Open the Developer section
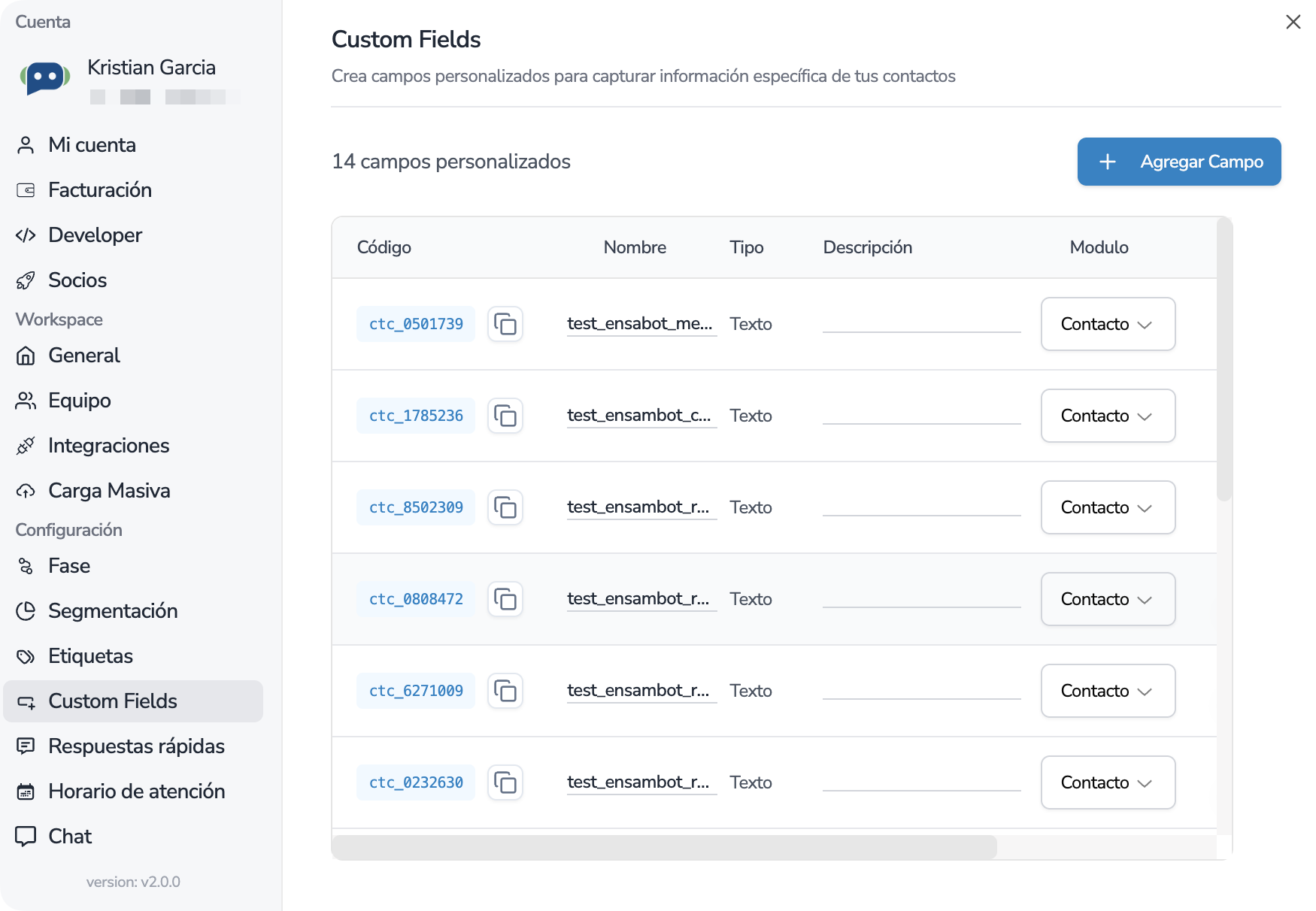This screenshot has width=1316, height=911. point(133,235)
